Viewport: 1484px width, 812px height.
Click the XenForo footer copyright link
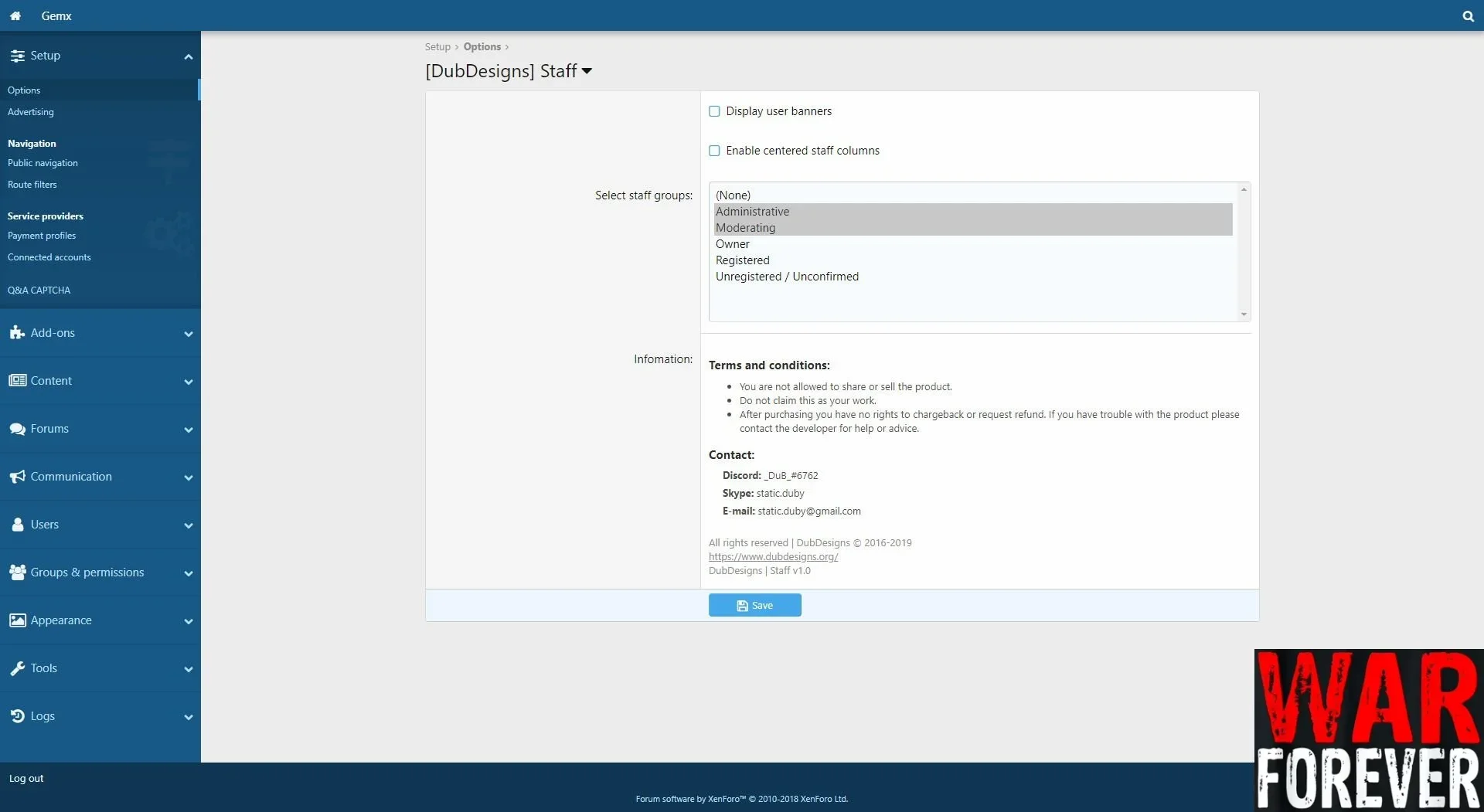[x=742, y=799]
